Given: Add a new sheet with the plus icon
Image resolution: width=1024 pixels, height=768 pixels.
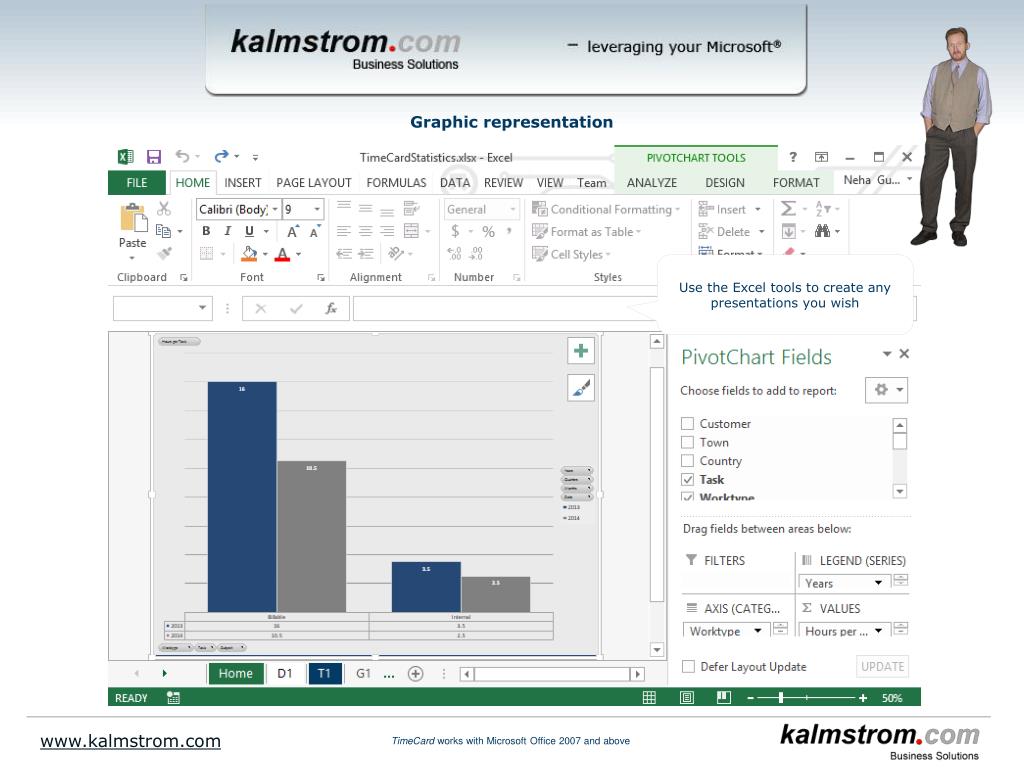Looking at the screenshot, I should (x=415, y=673).
